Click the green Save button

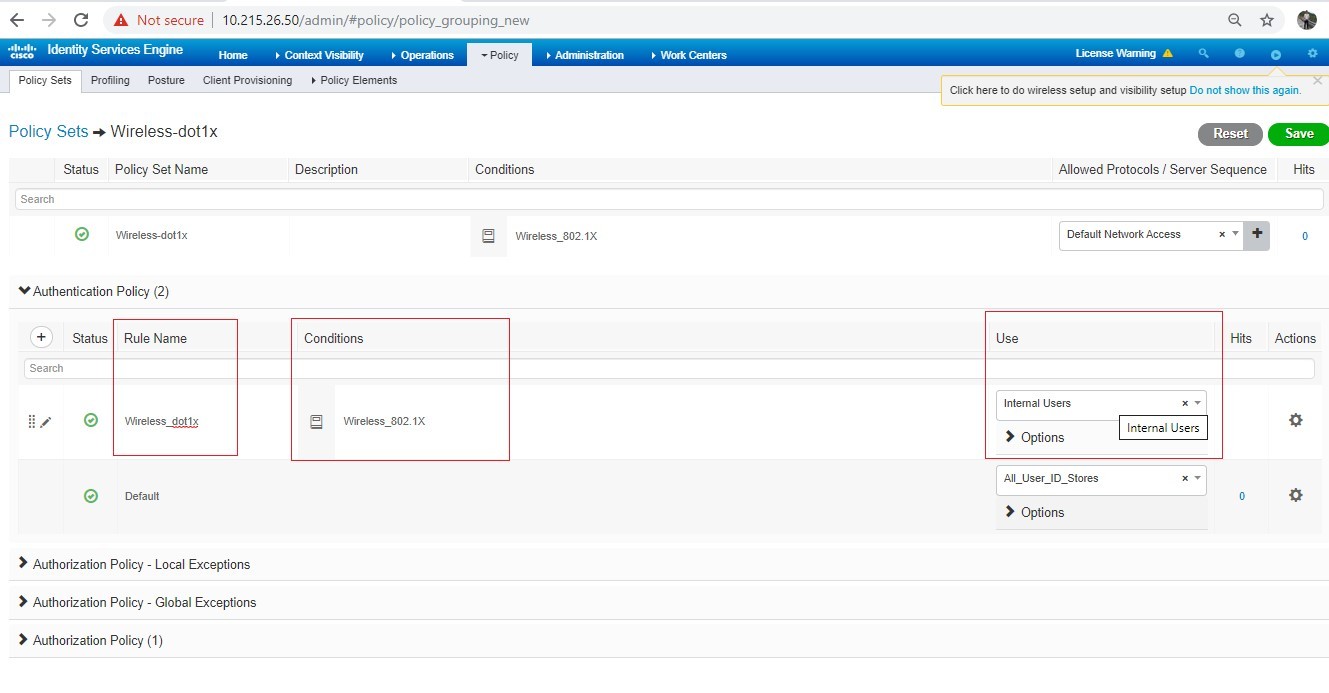point(1298,134)
